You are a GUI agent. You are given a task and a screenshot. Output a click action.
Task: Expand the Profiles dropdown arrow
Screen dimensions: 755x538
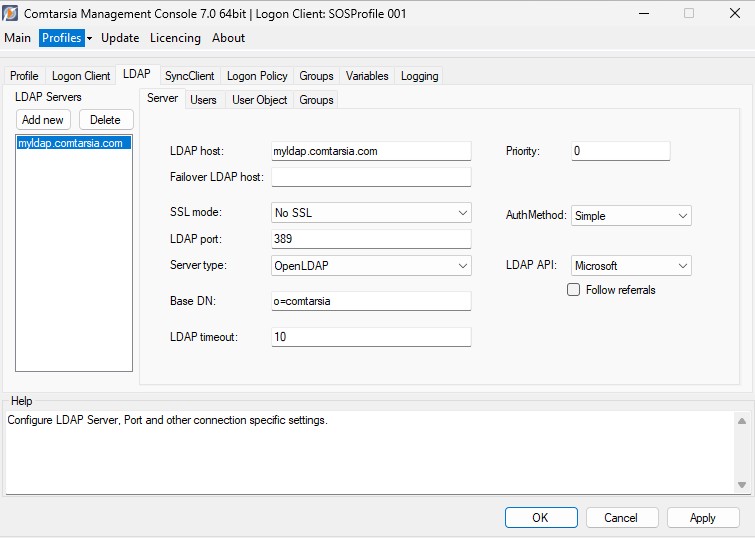click(89, 39)
